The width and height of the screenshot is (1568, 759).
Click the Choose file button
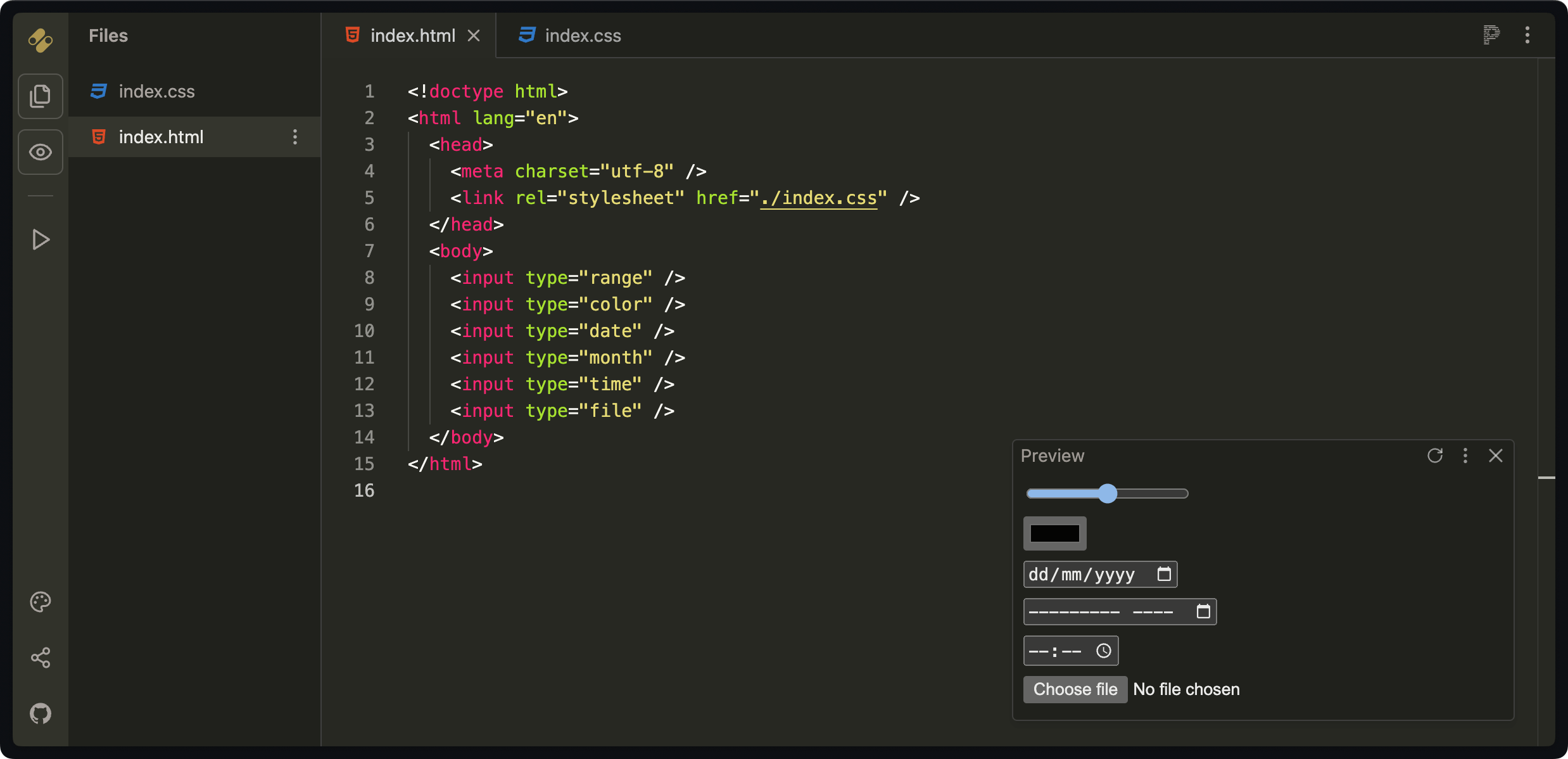point(1075,689)
